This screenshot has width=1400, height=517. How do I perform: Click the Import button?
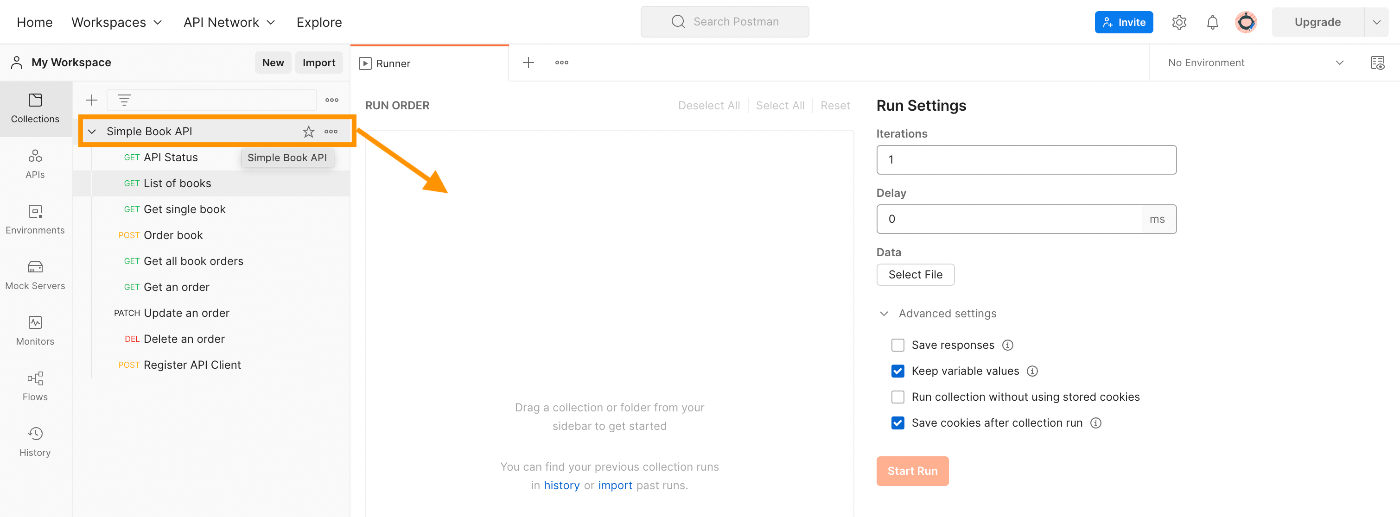pos(319,62)
